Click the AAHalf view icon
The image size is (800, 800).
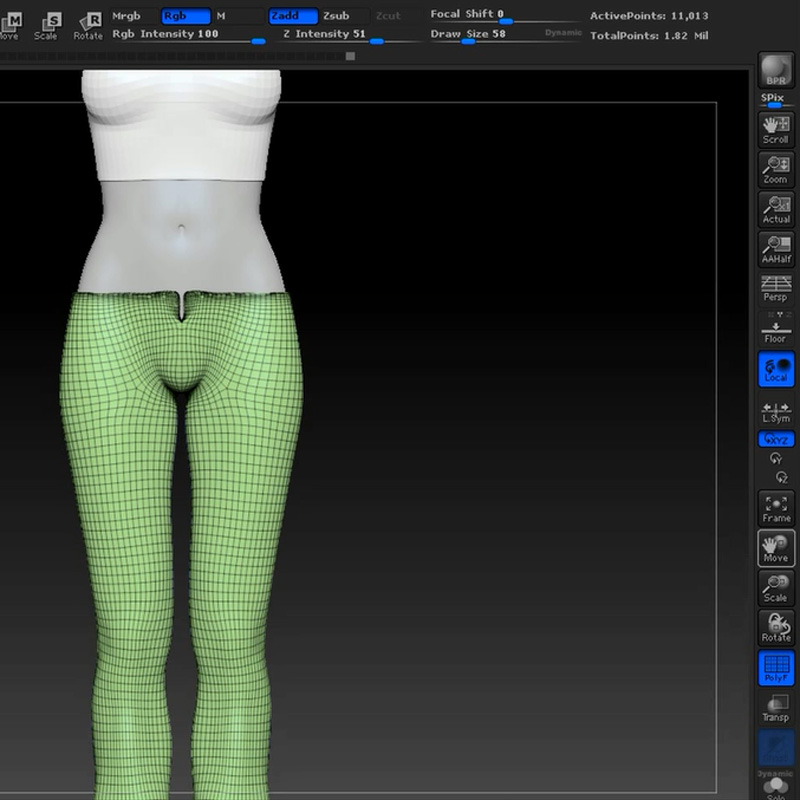tap(776, 249)
